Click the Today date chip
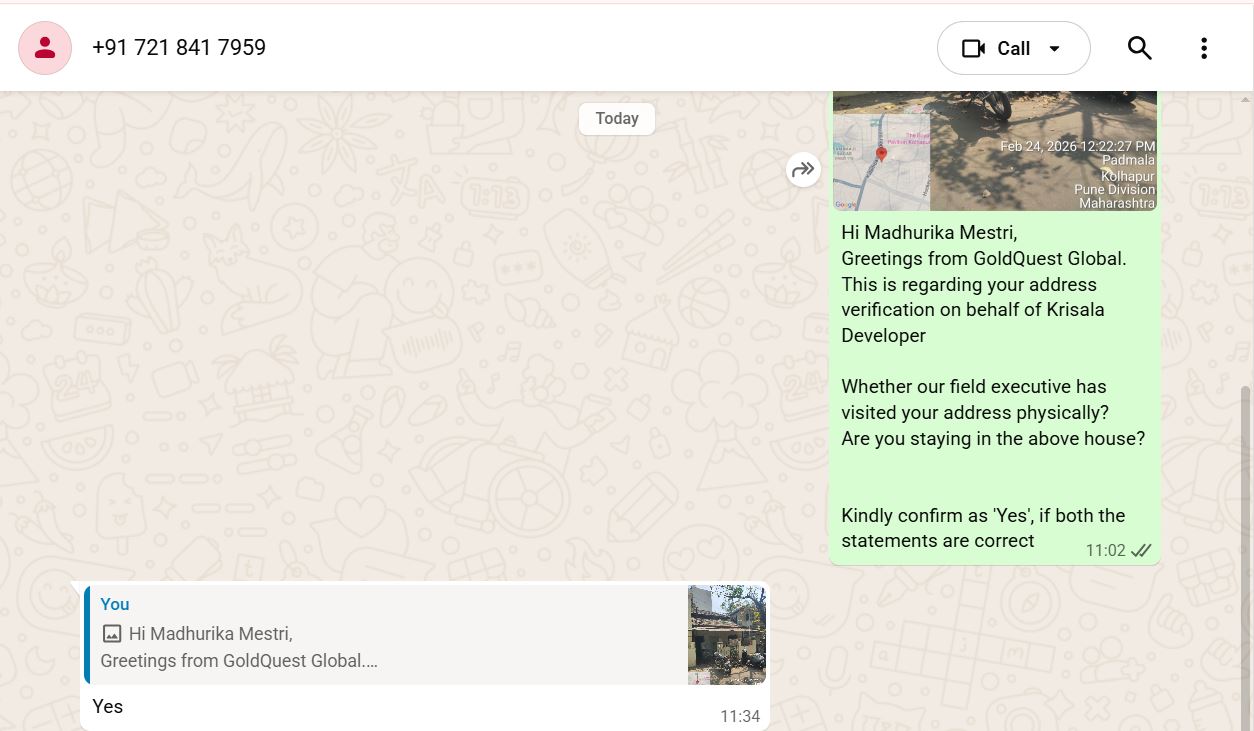The image size is (1254, 731). pos(617,118)
